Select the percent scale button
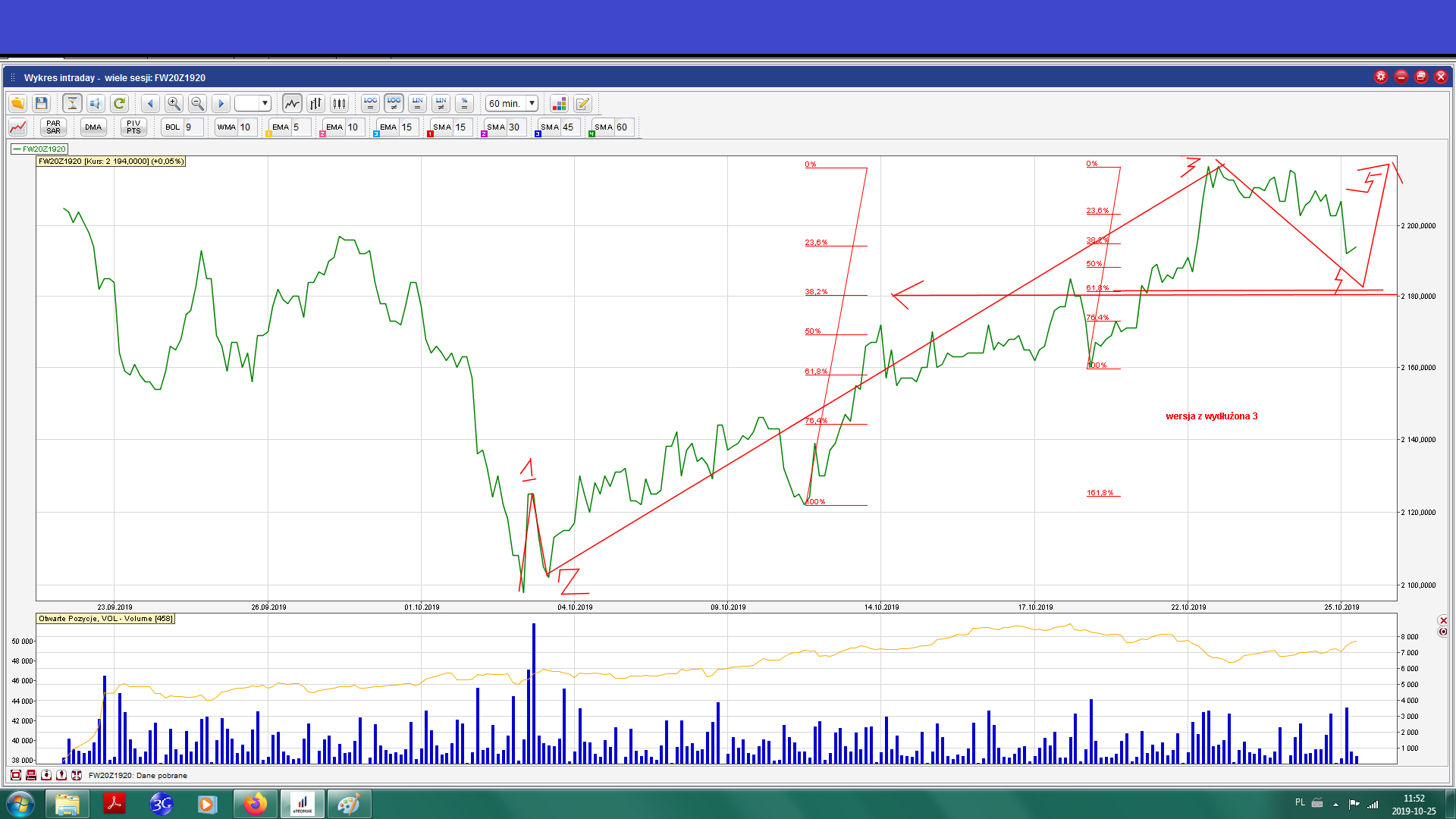 [464, 103]
